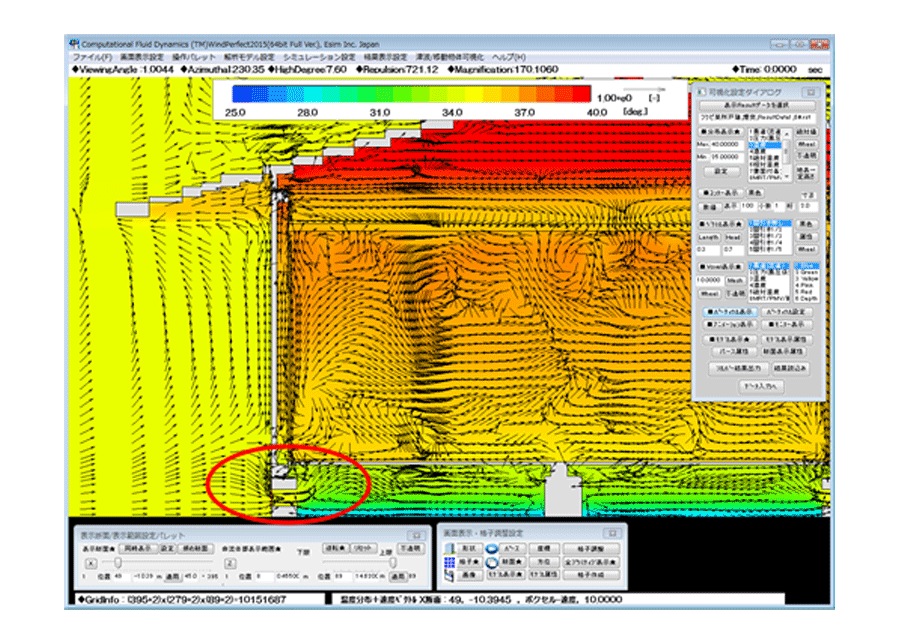Click the blue ring perspective icon
This screenshot has width=900, height=641.
pos(491,549)
